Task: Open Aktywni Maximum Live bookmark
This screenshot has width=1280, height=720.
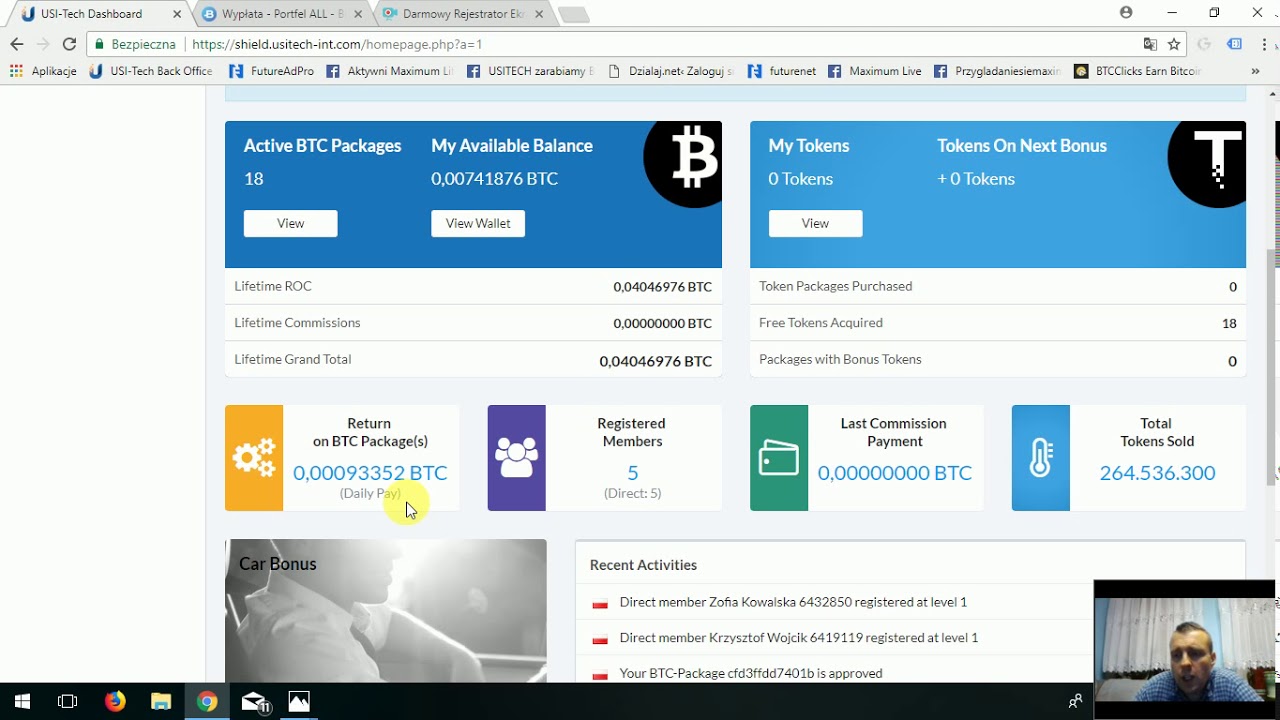Action: [390, 71]
